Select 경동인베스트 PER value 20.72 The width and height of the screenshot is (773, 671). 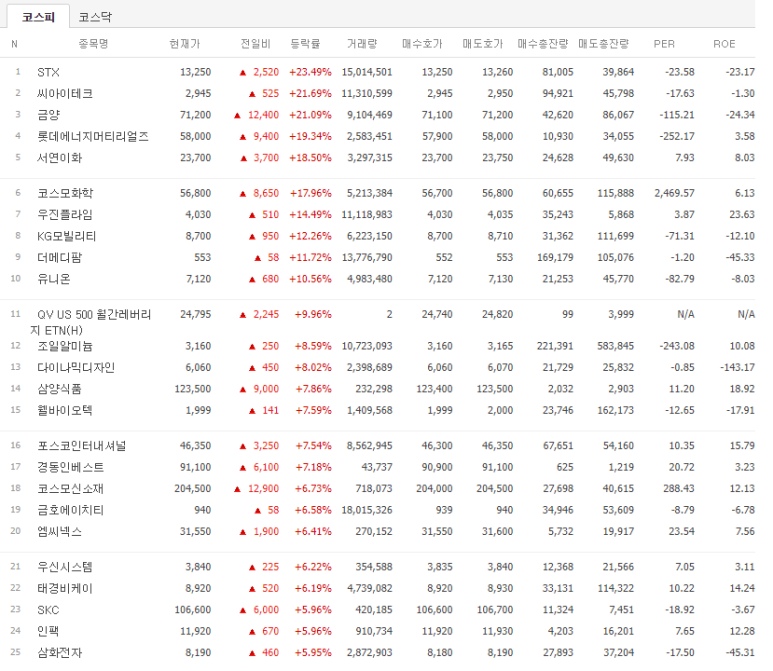(682, 467)
